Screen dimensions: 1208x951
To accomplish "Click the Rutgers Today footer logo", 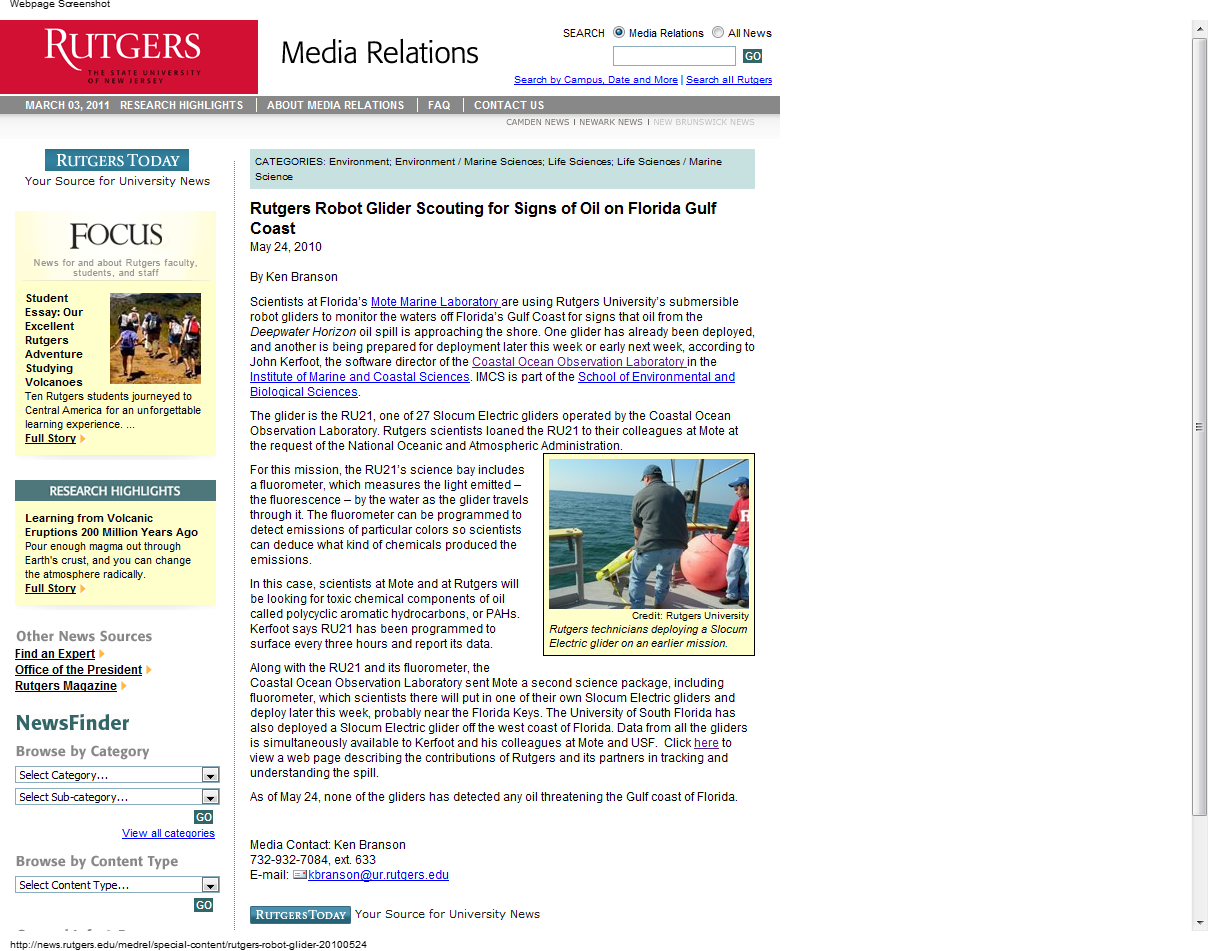I will click(300, 914).
